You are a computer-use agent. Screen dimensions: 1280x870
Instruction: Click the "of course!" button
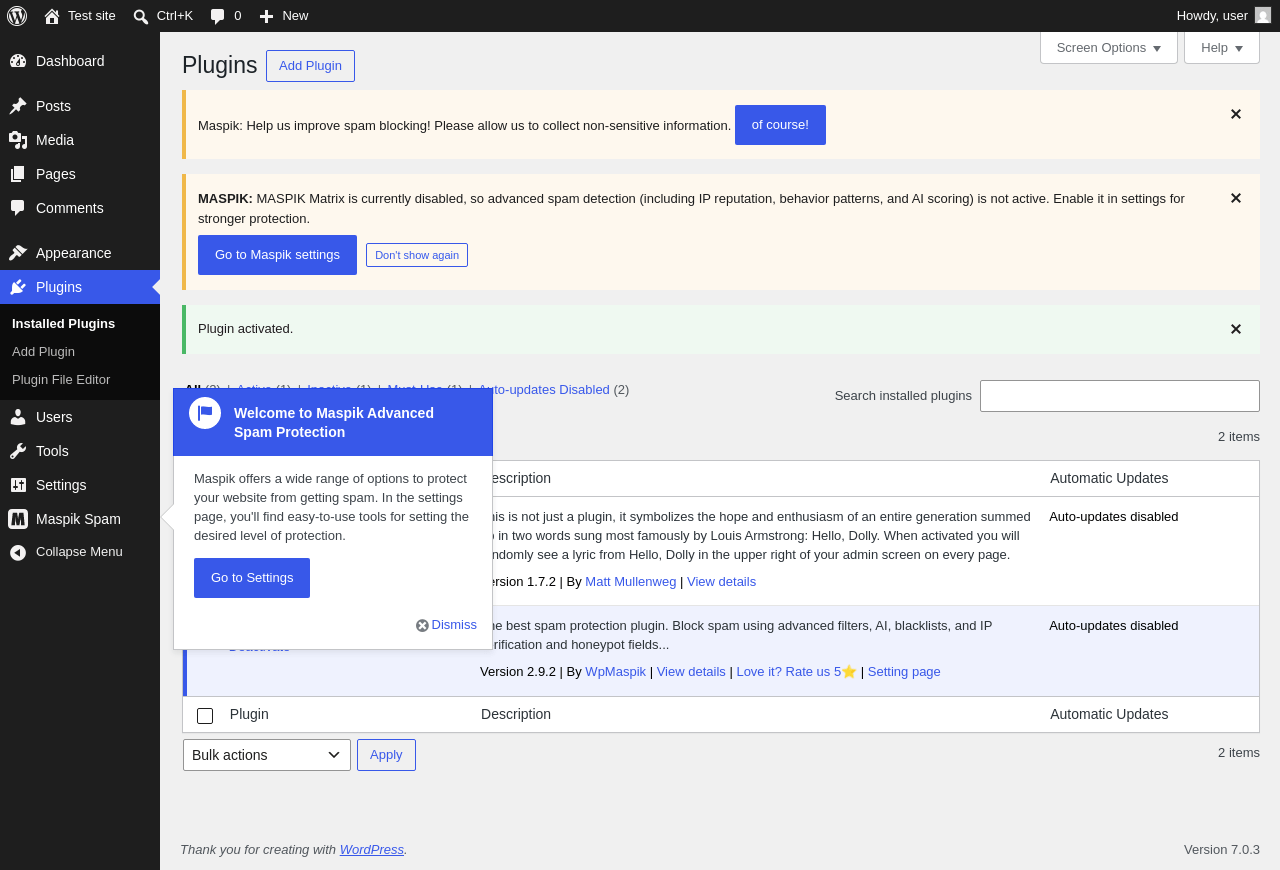(780, 125)
